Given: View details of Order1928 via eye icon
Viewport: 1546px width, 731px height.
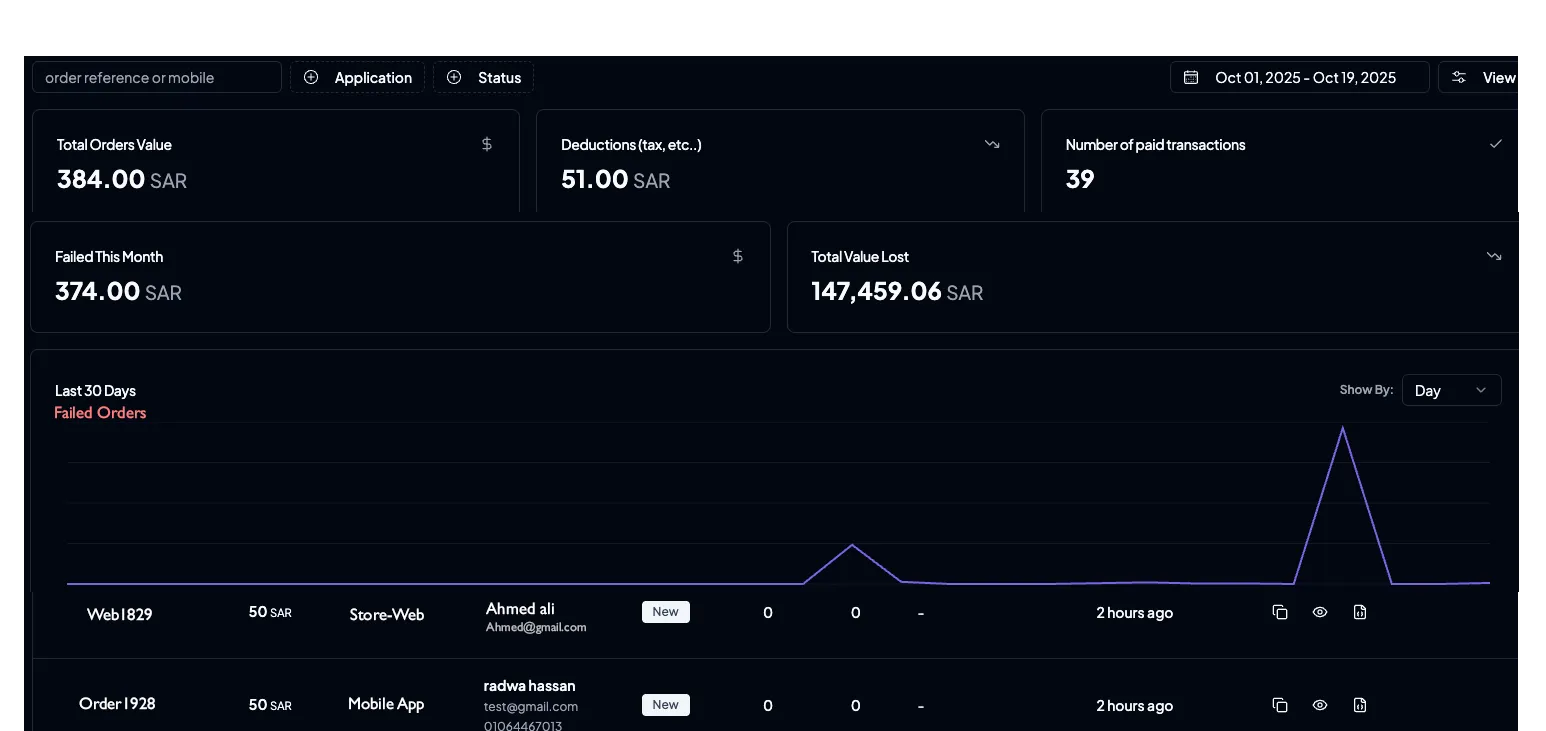Looking at the screenshot, I should point(1319,705).
